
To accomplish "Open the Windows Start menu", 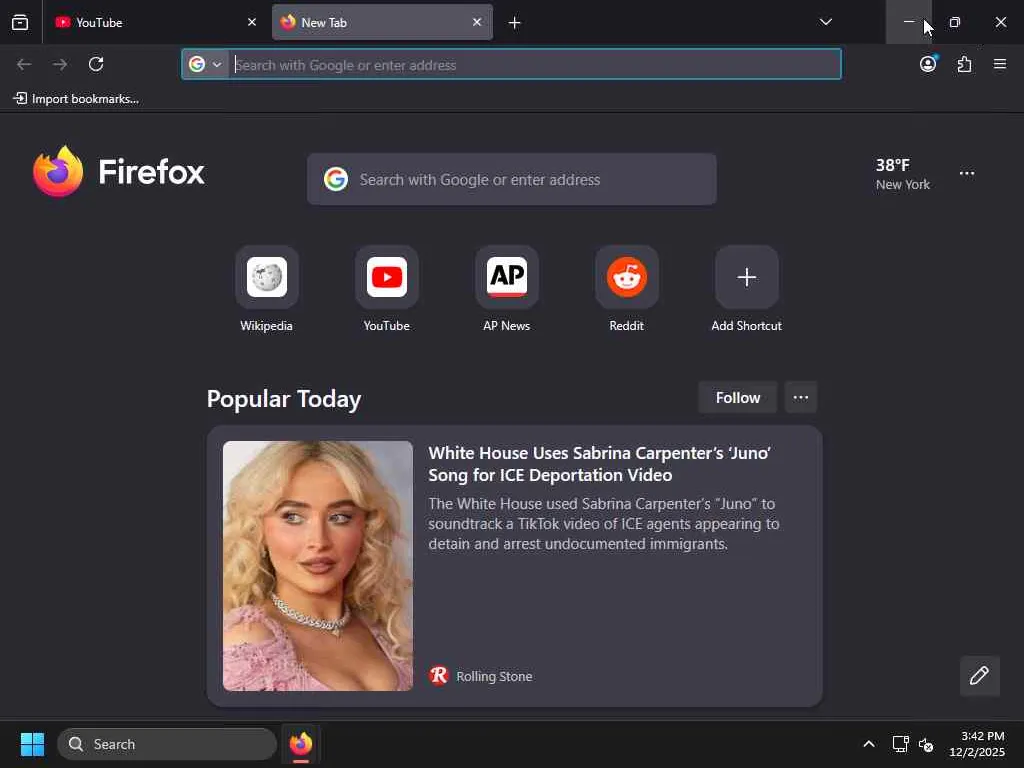I will click(x=32, y=744).
